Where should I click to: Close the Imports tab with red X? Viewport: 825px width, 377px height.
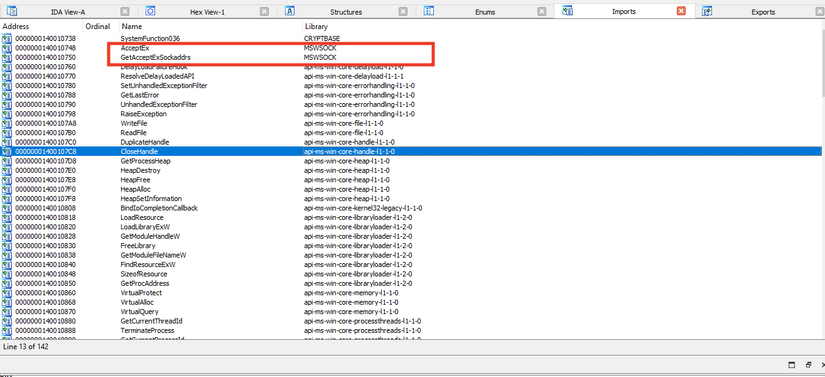[681, 12]
